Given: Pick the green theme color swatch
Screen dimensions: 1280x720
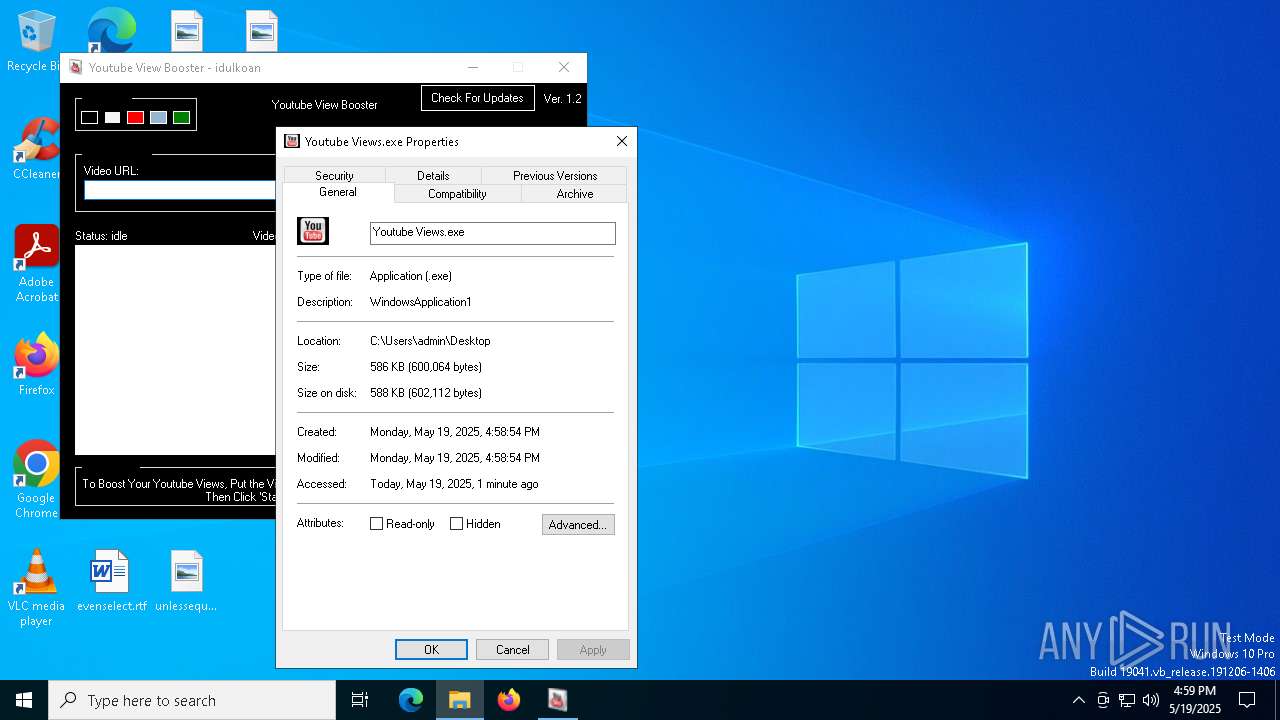Looking at the screenshot, I should [x=181, y=117].
